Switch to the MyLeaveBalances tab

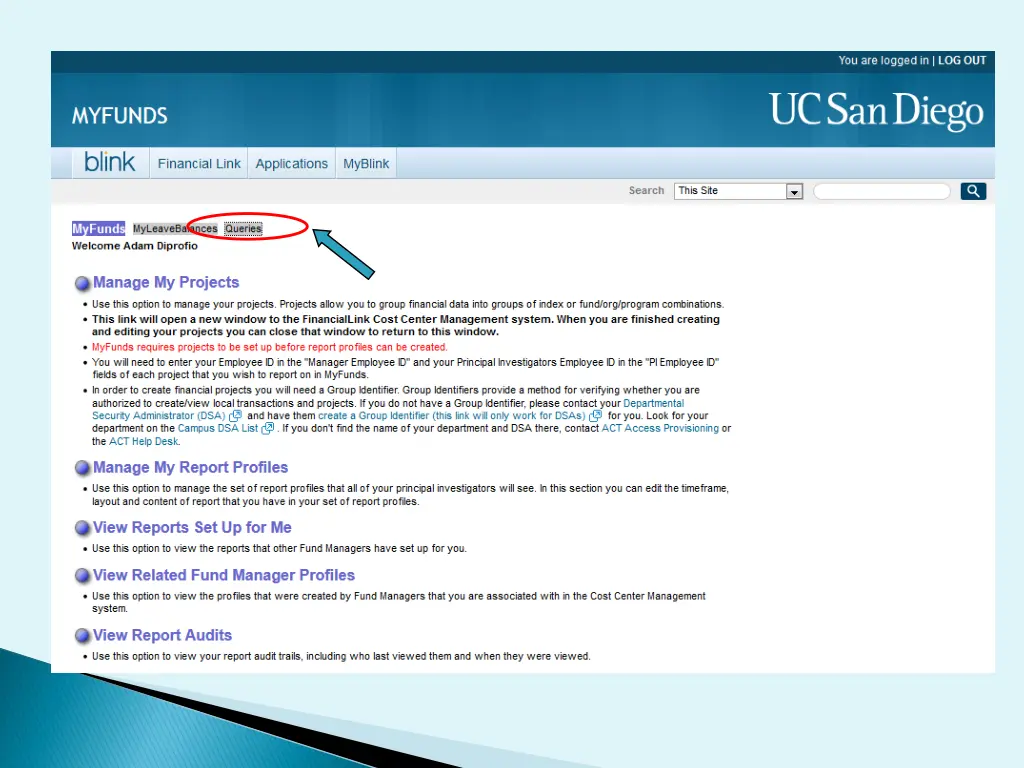click(x=175, y=229)
